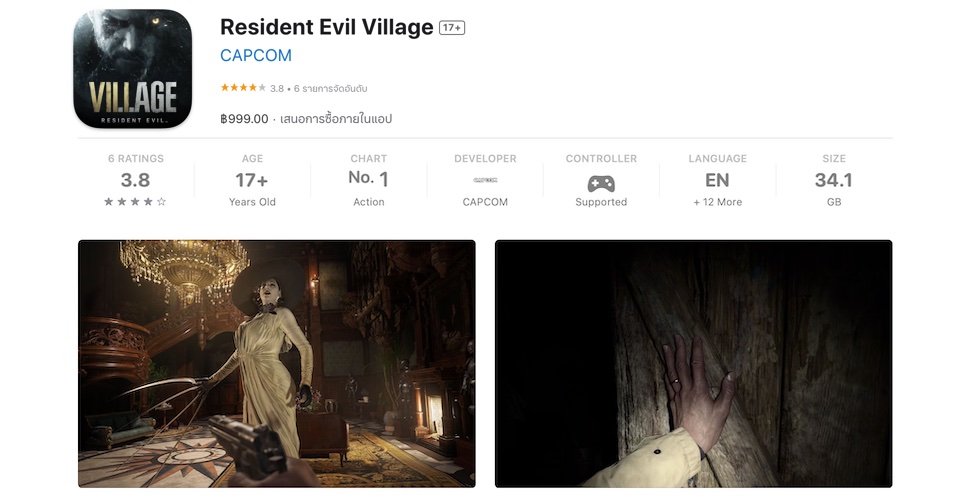The image size is (968, 504).
Task: Click the grey stars under the 3.8 rating
Action: (135, 201)
